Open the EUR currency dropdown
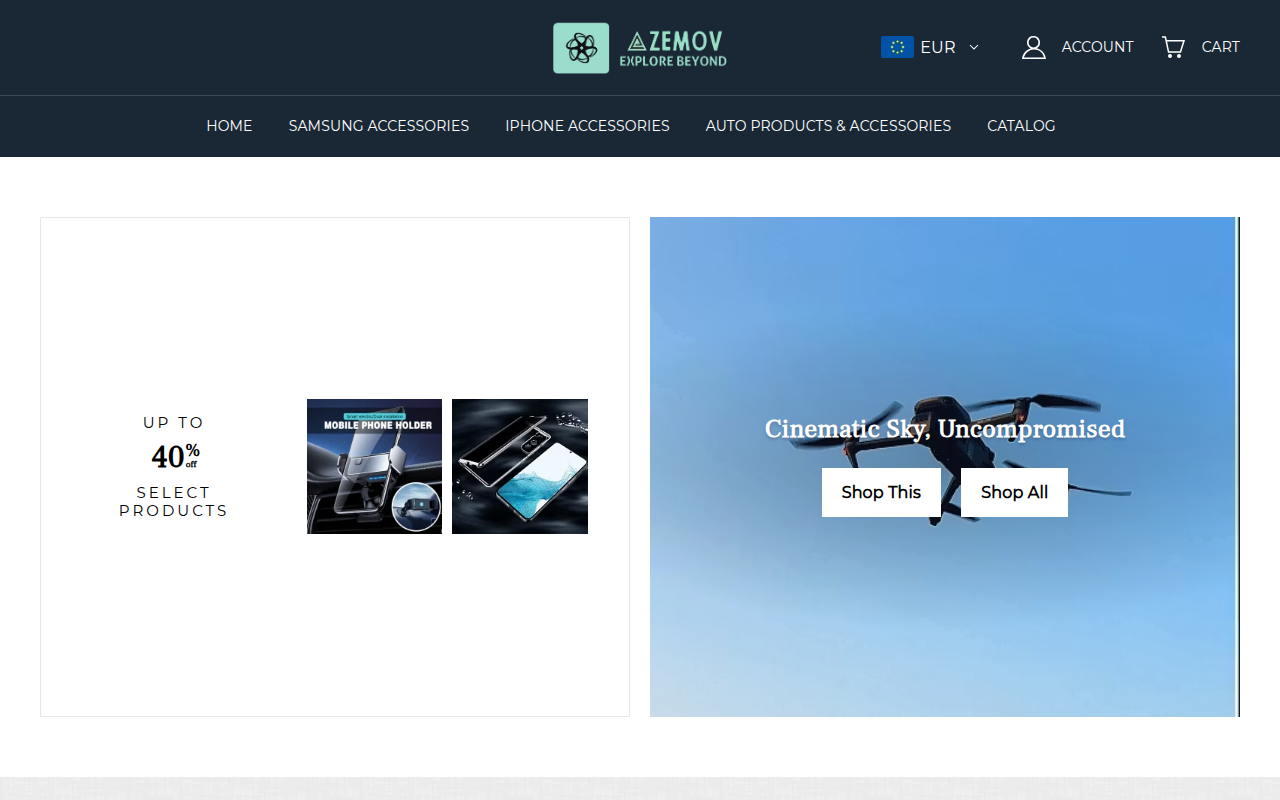The height and width of the screenshot is (800, 1280). 930,47
